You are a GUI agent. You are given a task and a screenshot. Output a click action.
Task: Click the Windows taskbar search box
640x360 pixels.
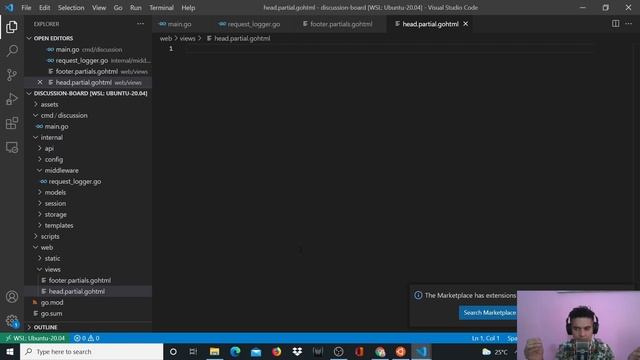coord(91,351)
